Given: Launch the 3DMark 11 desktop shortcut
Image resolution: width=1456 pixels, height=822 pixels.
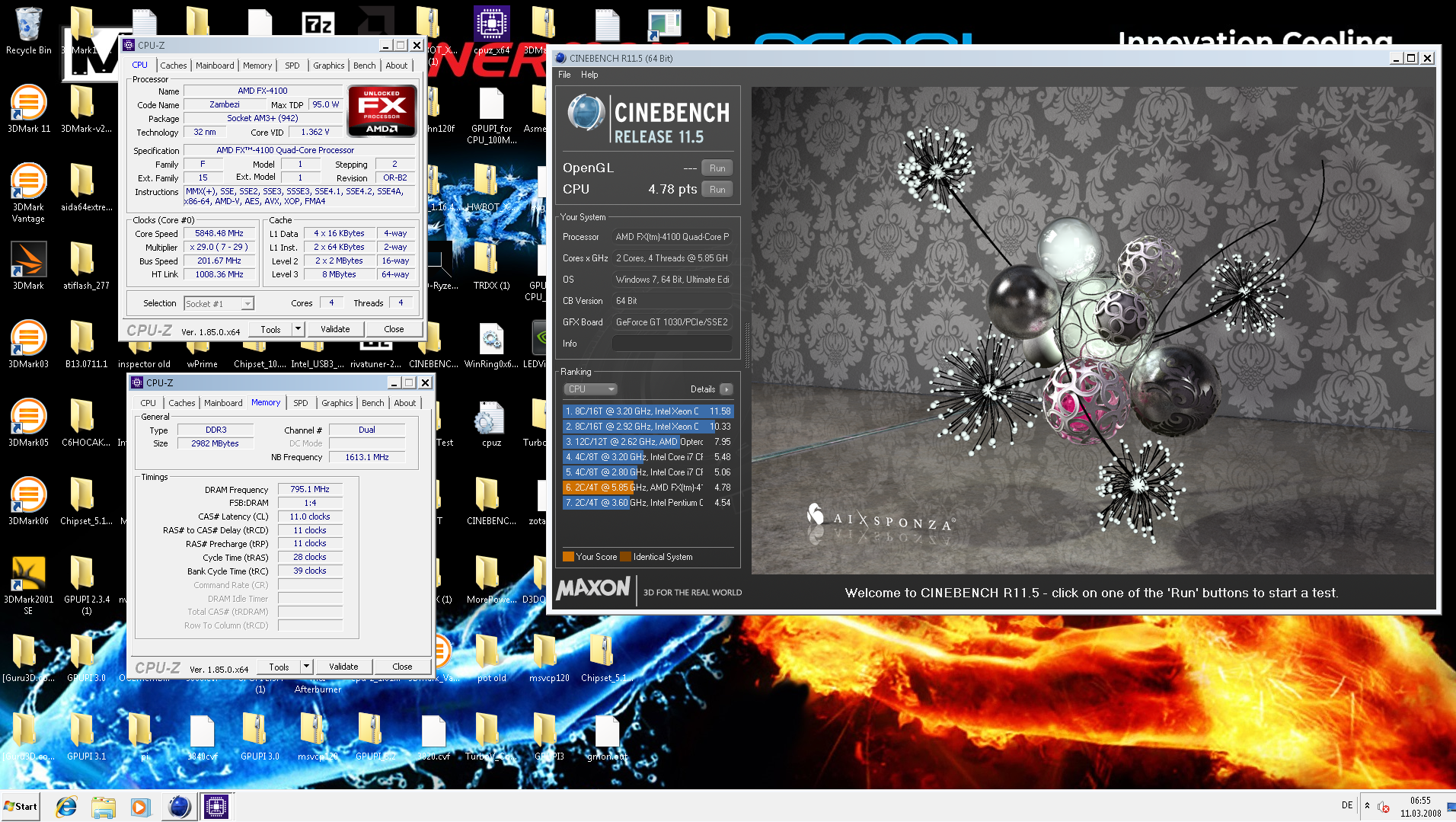Looking at the screenshot, I should click(x=28, y=108).
